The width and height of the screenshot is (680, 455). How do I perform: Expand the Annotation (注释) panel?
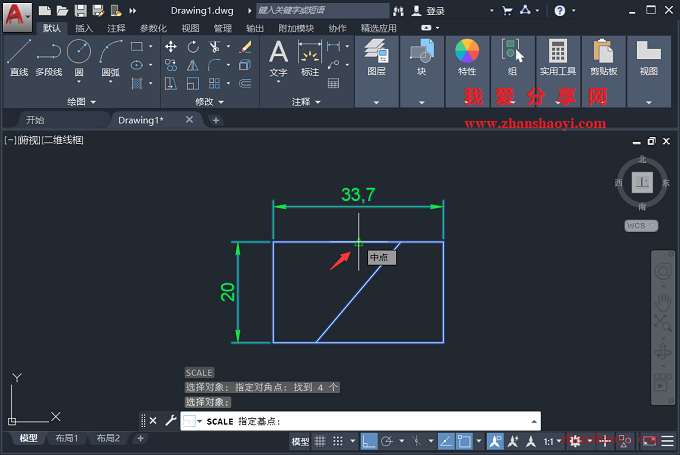(306, 102)
